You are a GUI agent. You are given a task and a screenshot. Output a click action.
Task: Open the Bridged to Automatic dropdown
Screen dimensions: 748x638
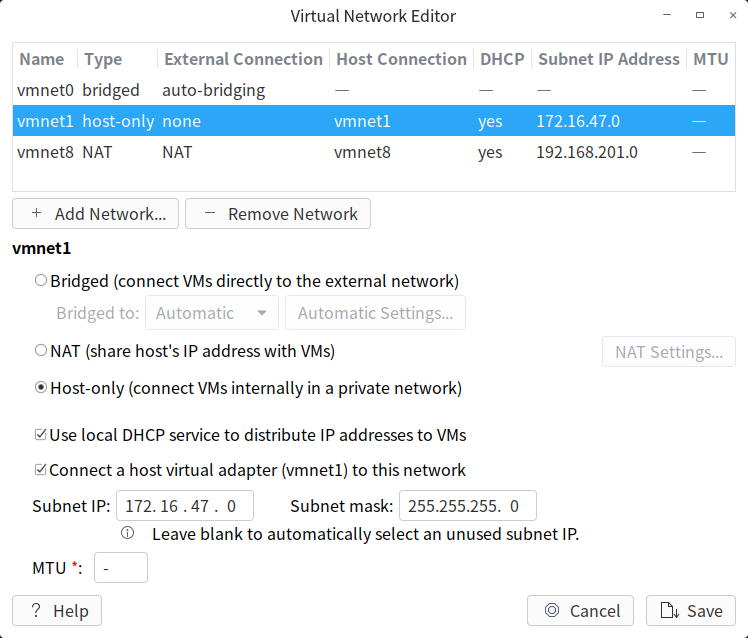211,313
